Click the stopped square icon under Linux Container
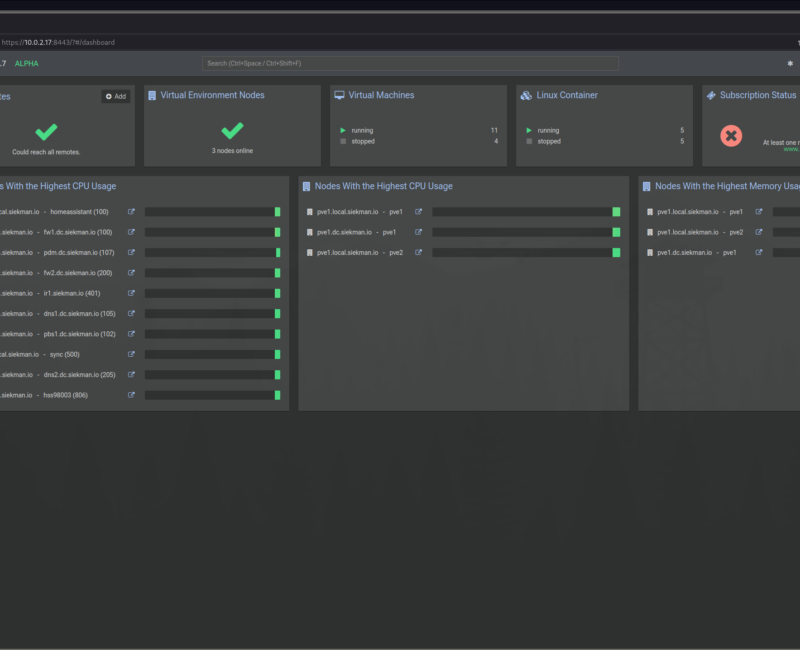The image size is (800, 650). (x=529, y=141)
